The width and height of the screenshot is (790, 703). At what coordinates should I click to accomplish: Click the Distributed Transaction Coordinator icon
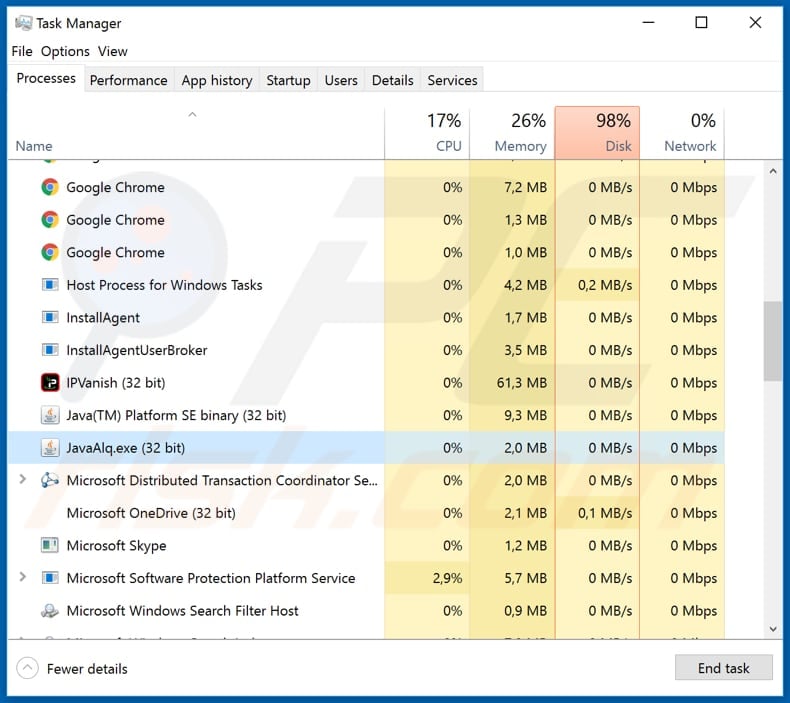tap(50, 480)
